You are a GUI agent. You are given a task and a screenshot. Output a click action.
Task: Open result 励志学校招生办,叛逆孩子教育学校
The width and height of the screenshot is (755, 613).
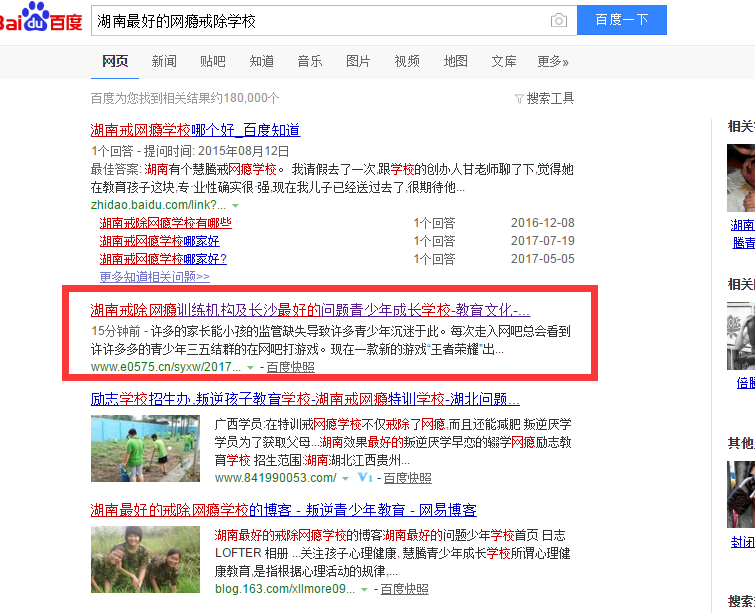[305, 399]
